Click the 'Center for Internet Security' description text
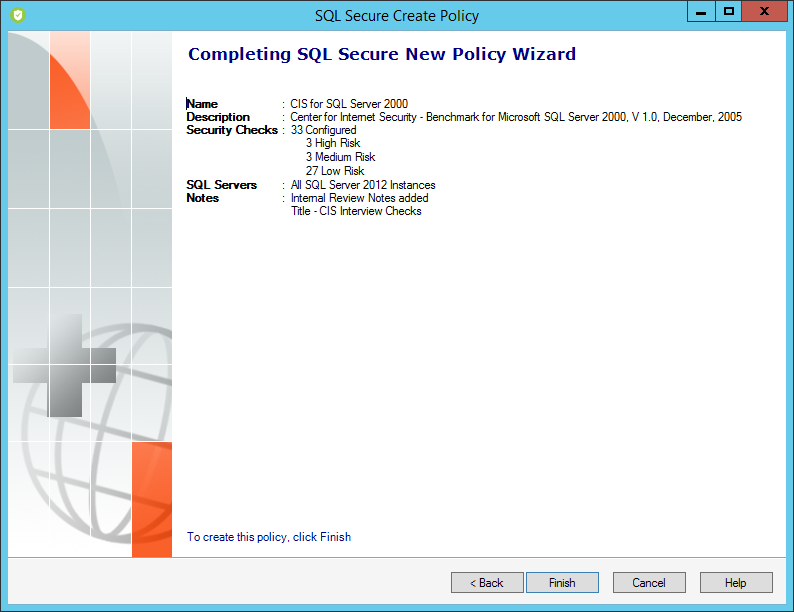Viewport: 794px width, 612px height. click(x=515, y=117)
